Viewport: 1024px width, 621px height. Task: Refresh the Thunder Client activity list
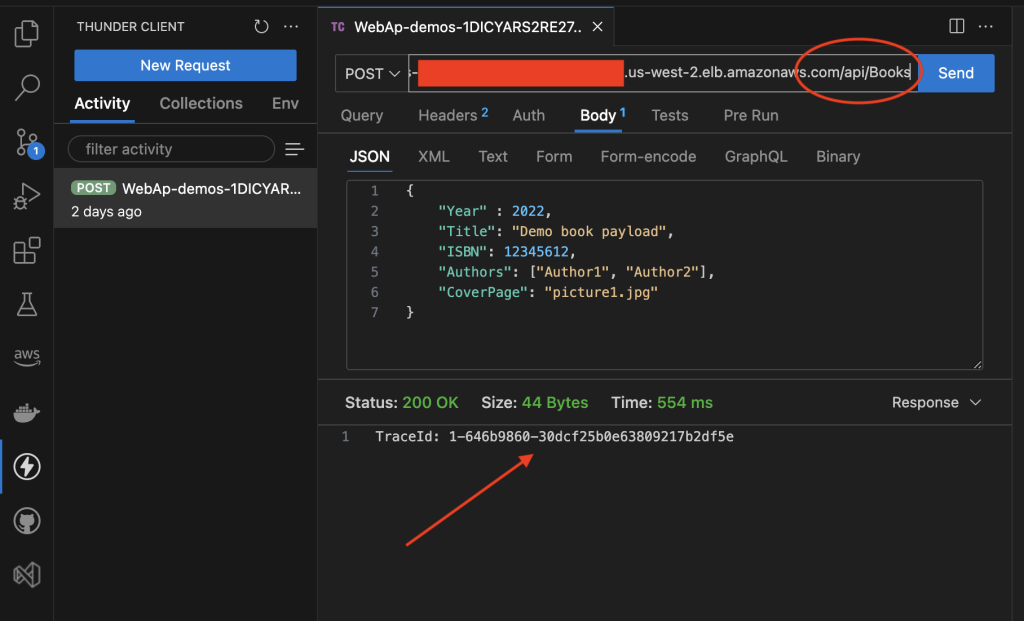click(260, 26)
